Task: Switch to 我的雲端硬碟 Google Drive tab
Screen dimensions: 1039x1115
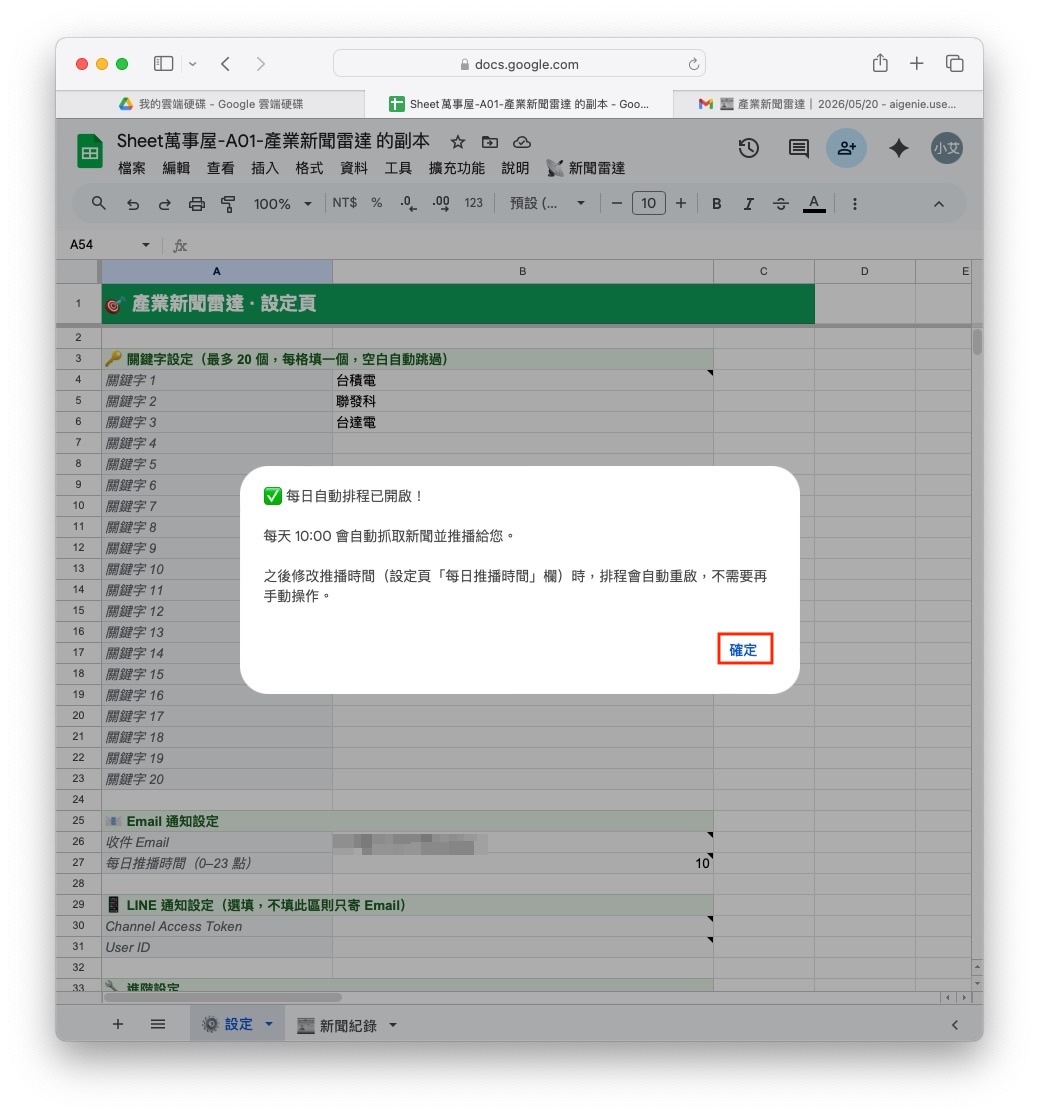Action: click(211, 104)
